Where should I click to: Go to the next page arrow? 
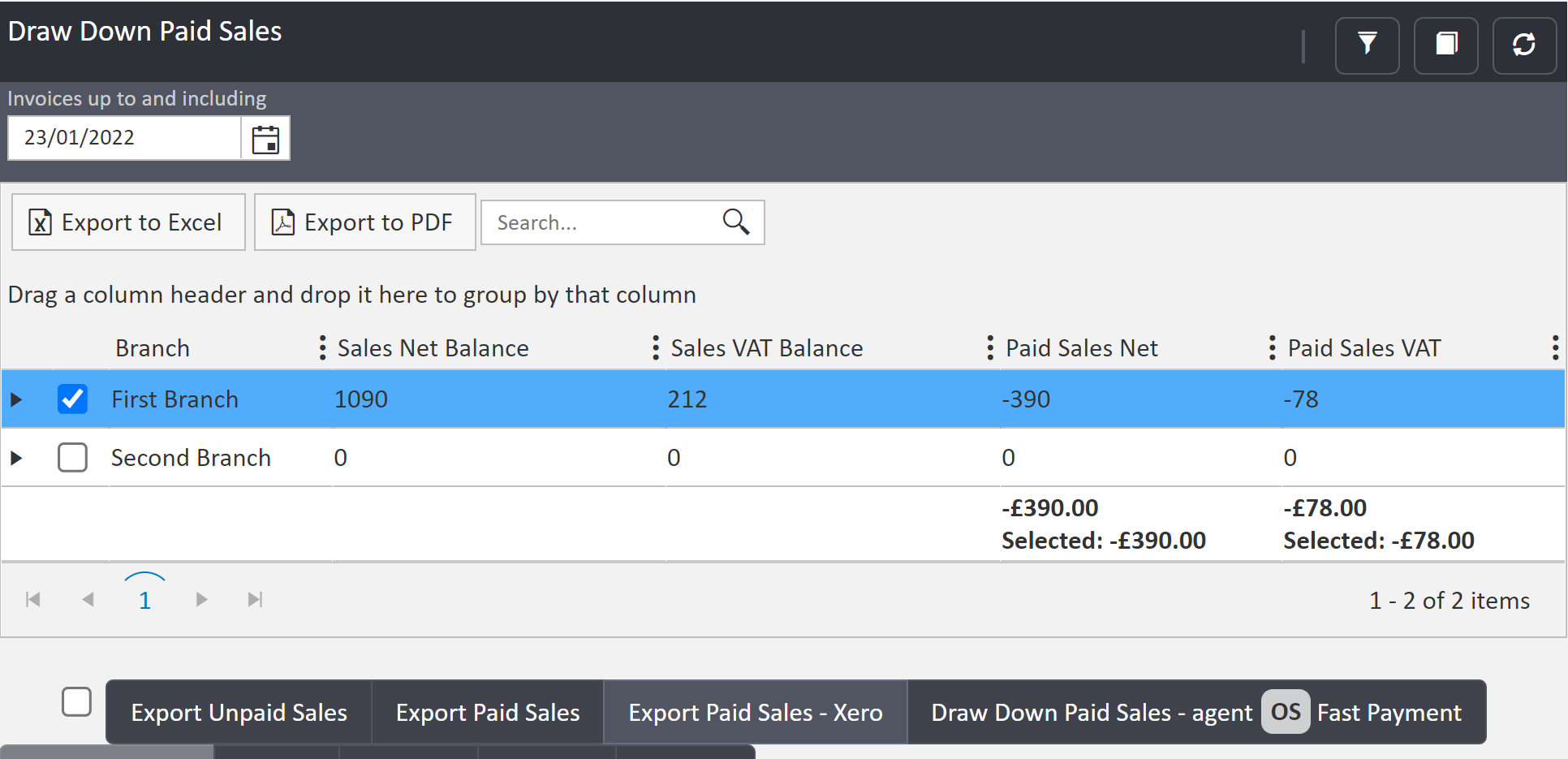pos(201,600)
